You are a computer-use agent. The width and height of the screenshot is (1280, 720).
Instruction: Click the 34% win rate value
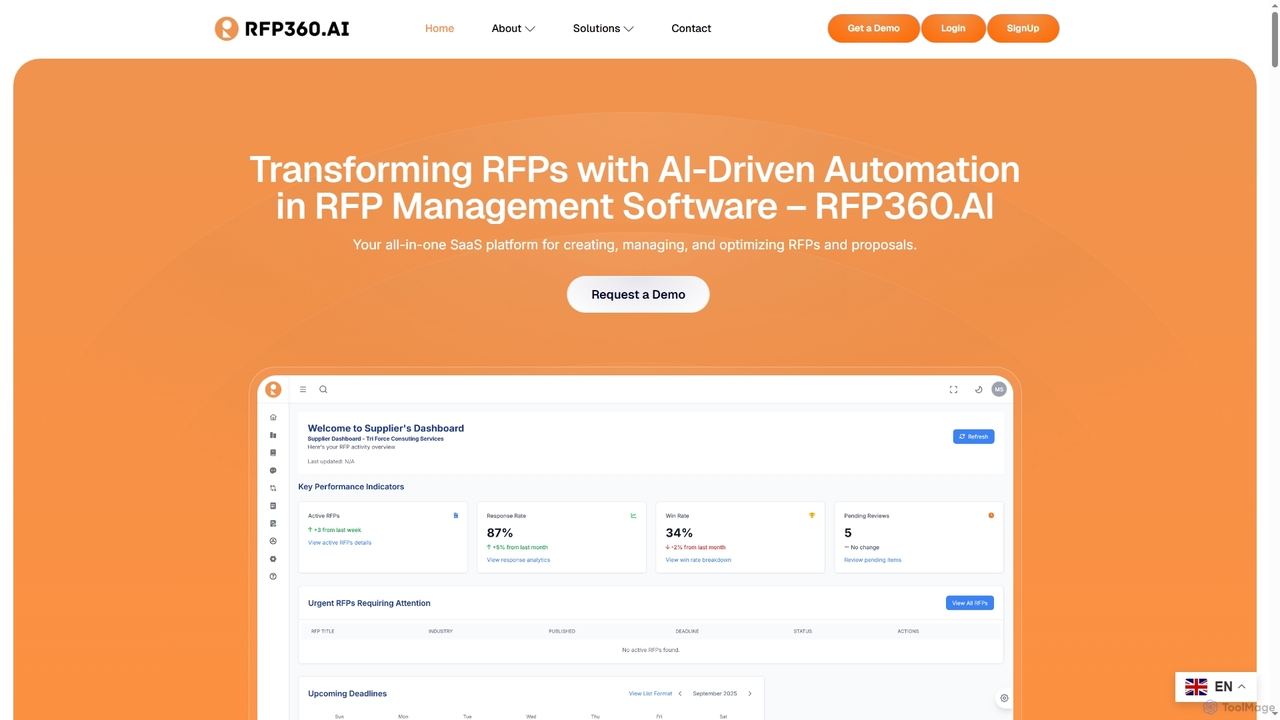tap(679, 533)
